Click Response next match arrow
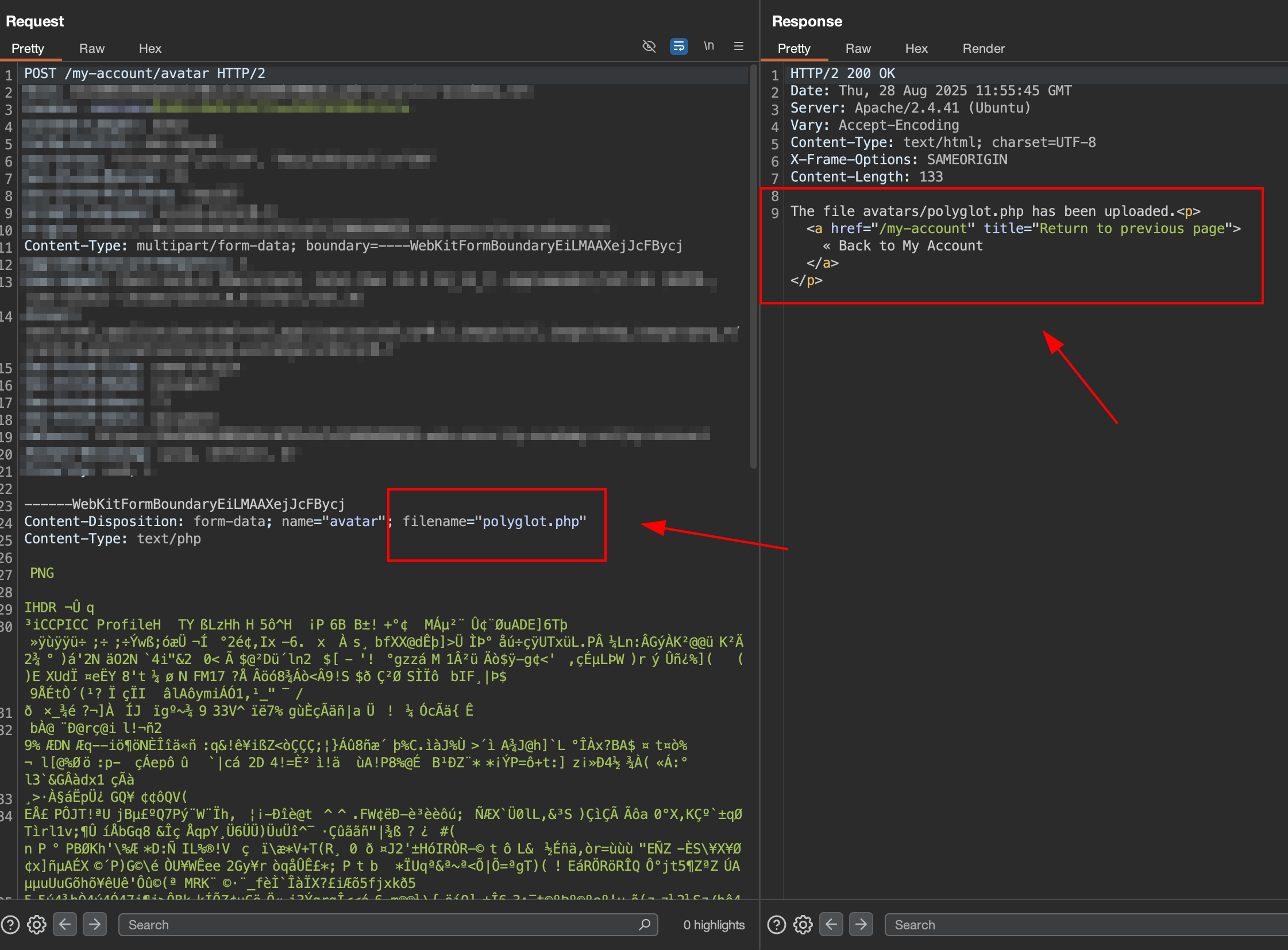 click(x=861, y=925)
